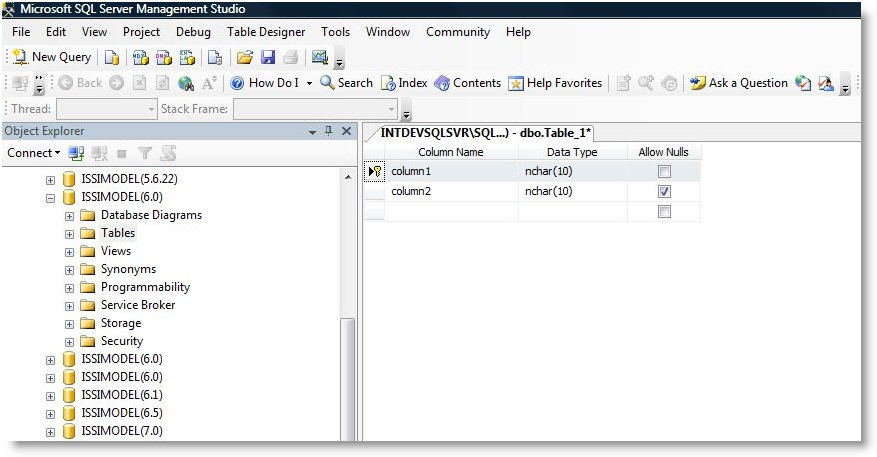This screenshot has width=877, height=457.
Task: Open the Connect dropdown in Object Explorer
Action: [33, 153]
